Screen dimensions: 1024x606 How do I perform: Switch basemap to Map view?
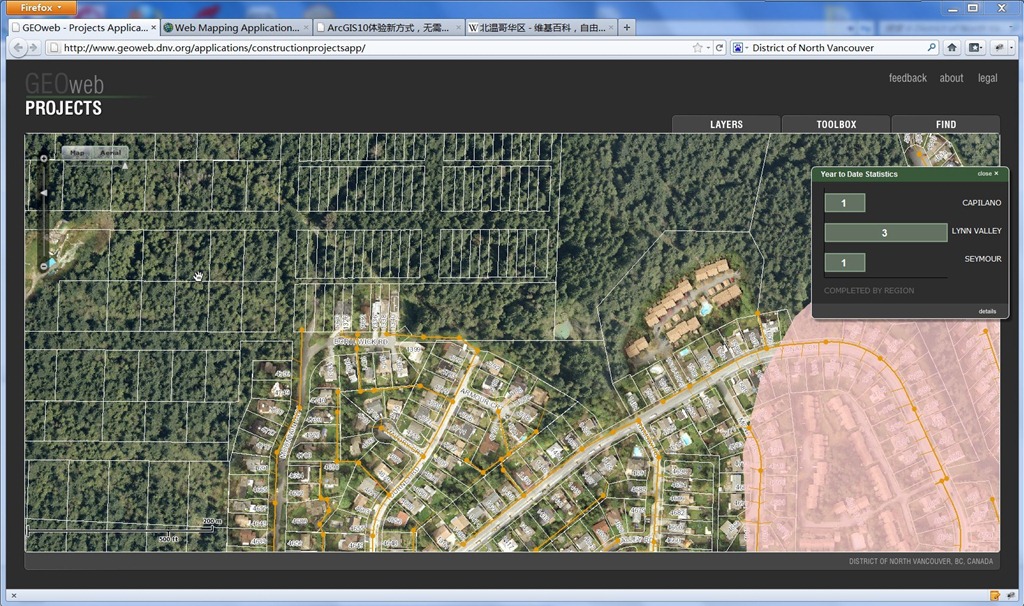tap(77, 153)
